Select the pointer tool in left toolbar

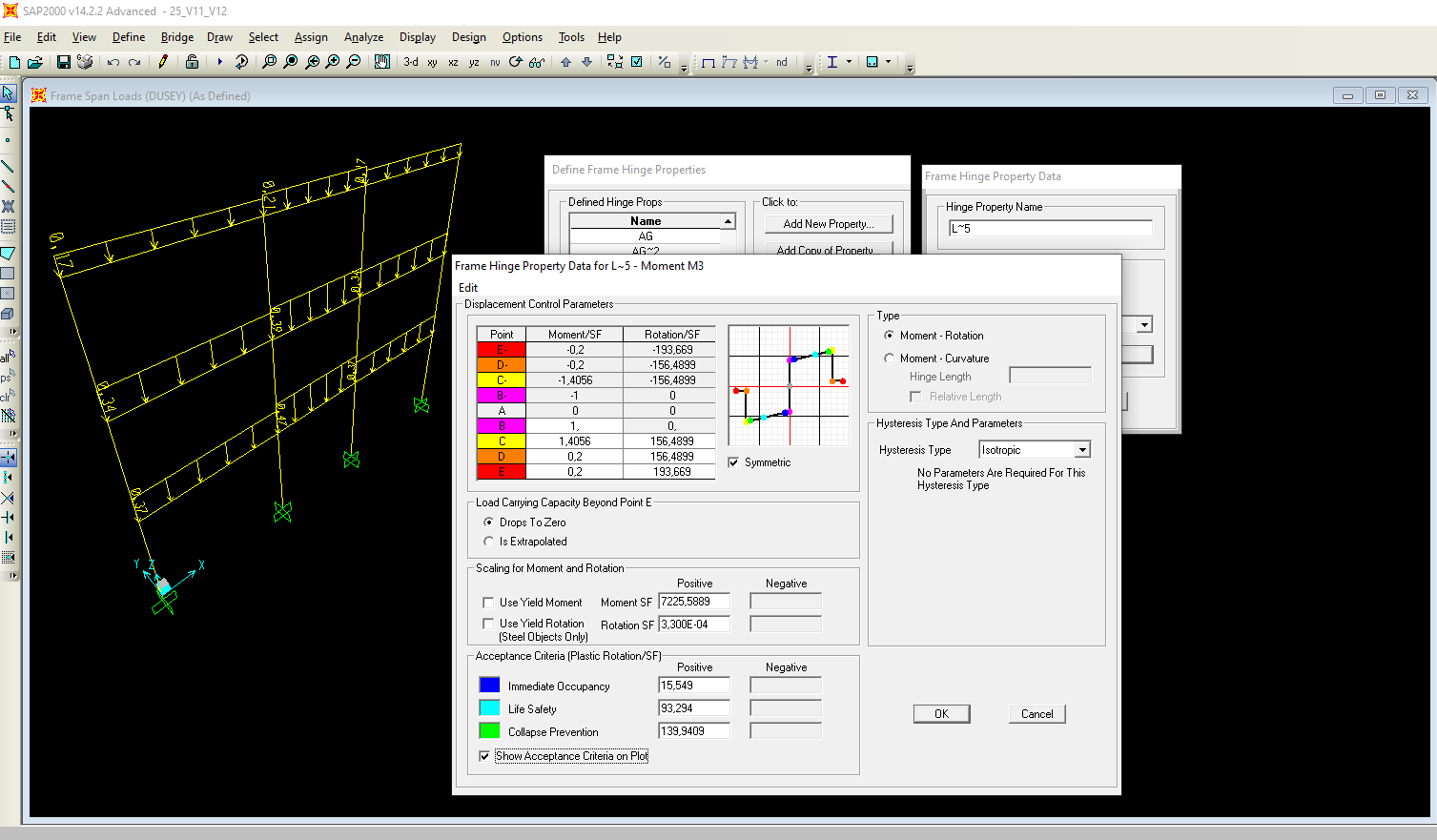tap(9, 92)
